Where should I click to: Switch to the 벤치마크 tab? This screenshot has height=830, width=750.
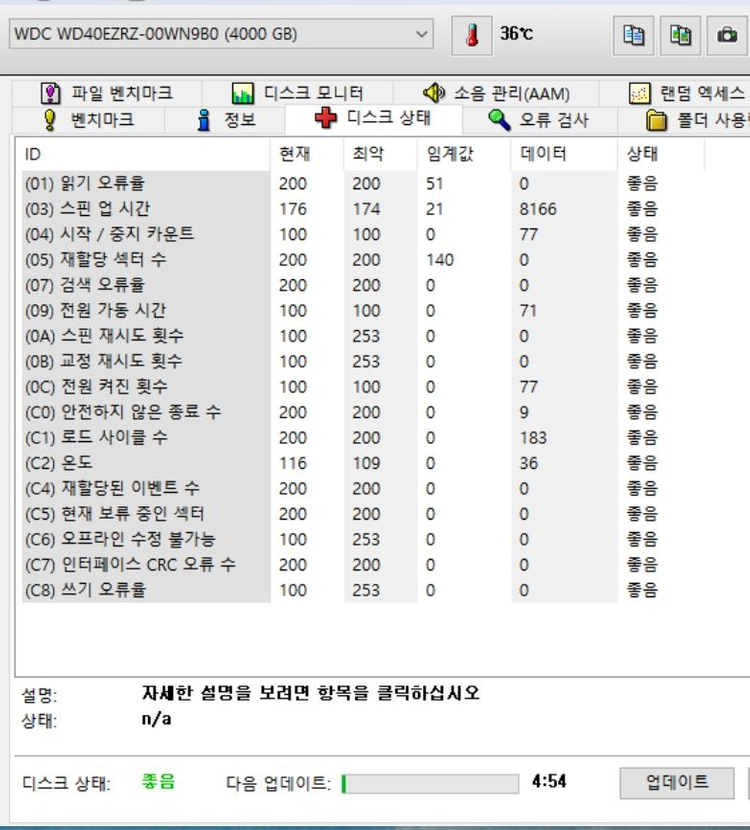tap(88, 120)
